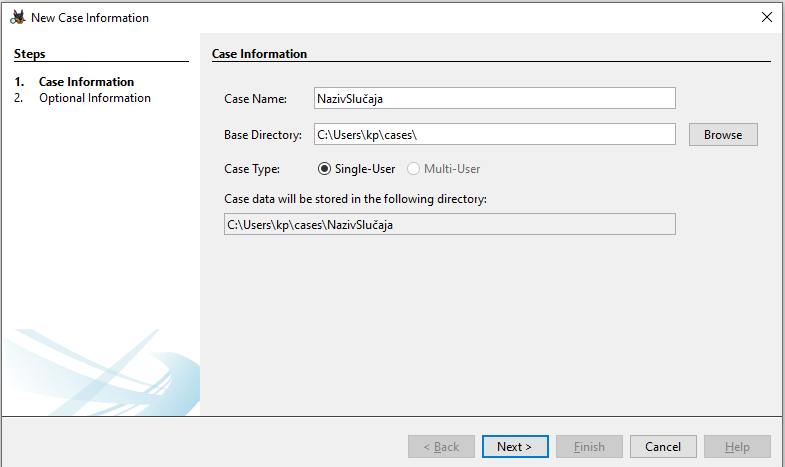This screenshot has width=785, height=467.
Task: Click into the Case Name text field
Action: tap(494, 98)
